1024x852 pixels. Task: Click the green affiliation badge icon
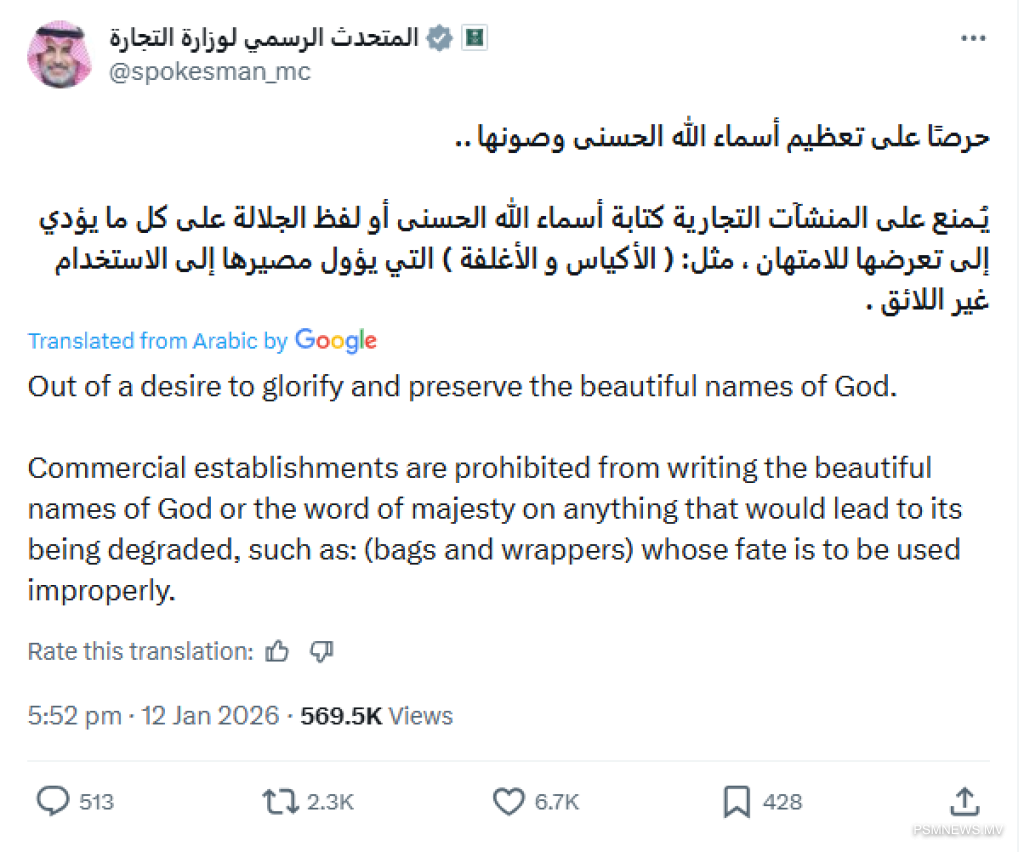(473, 38)
